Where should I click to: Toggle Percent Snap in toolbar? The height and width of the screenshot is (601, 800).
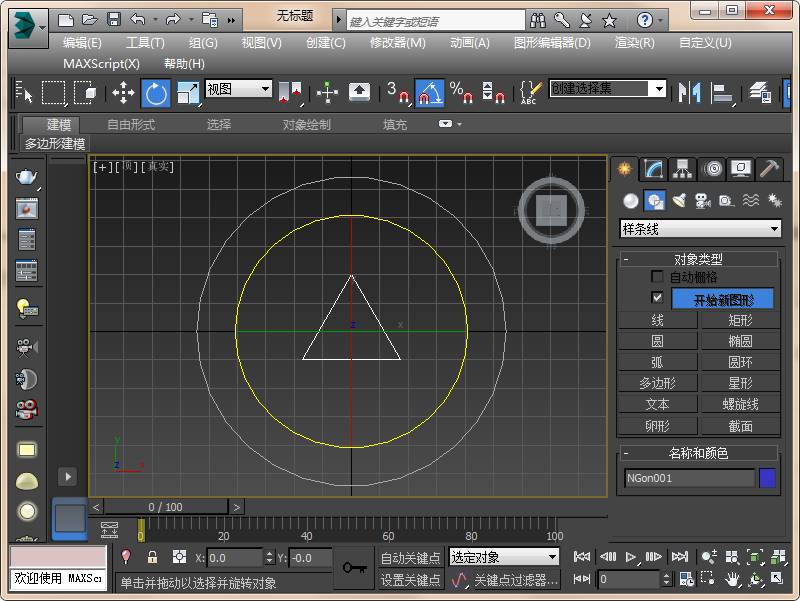tap(461, 93)
